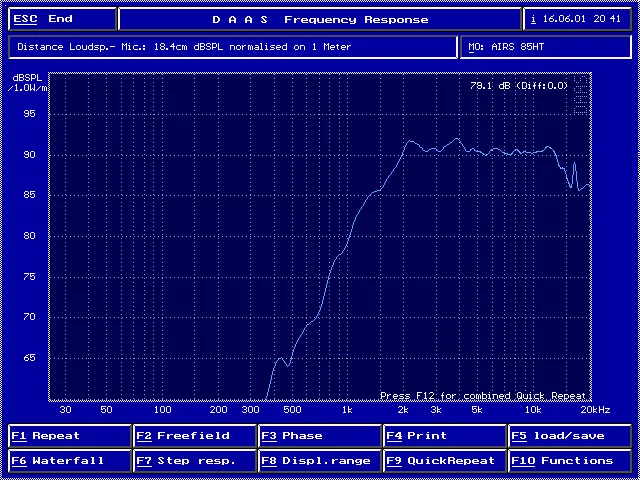Click the DAAS Frequency Response title bar
640x480 pixels.
pos(320,19)
